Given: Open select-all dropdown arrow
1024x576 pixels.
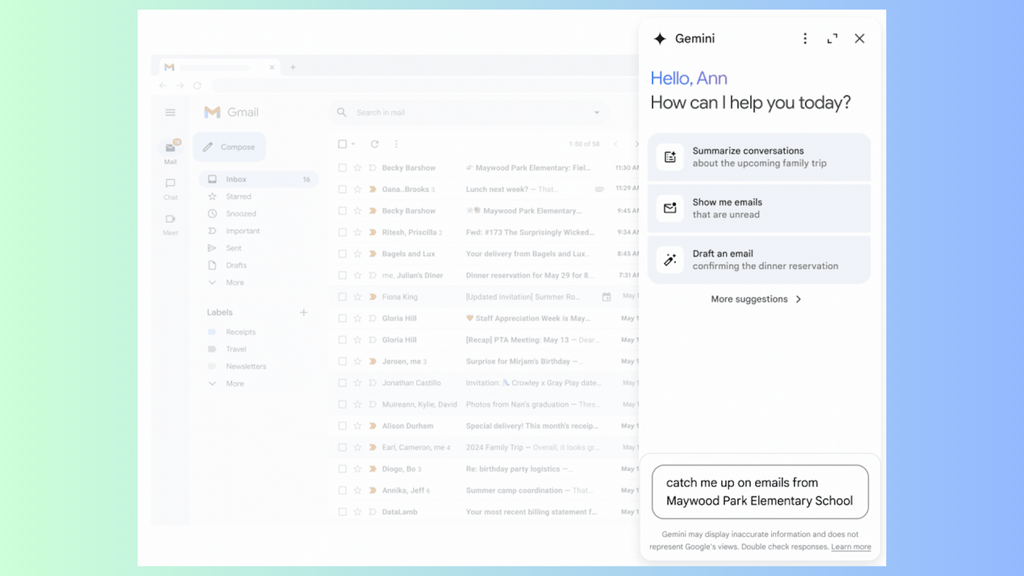Looking at the screenshot, I should [x=353, y=144].
